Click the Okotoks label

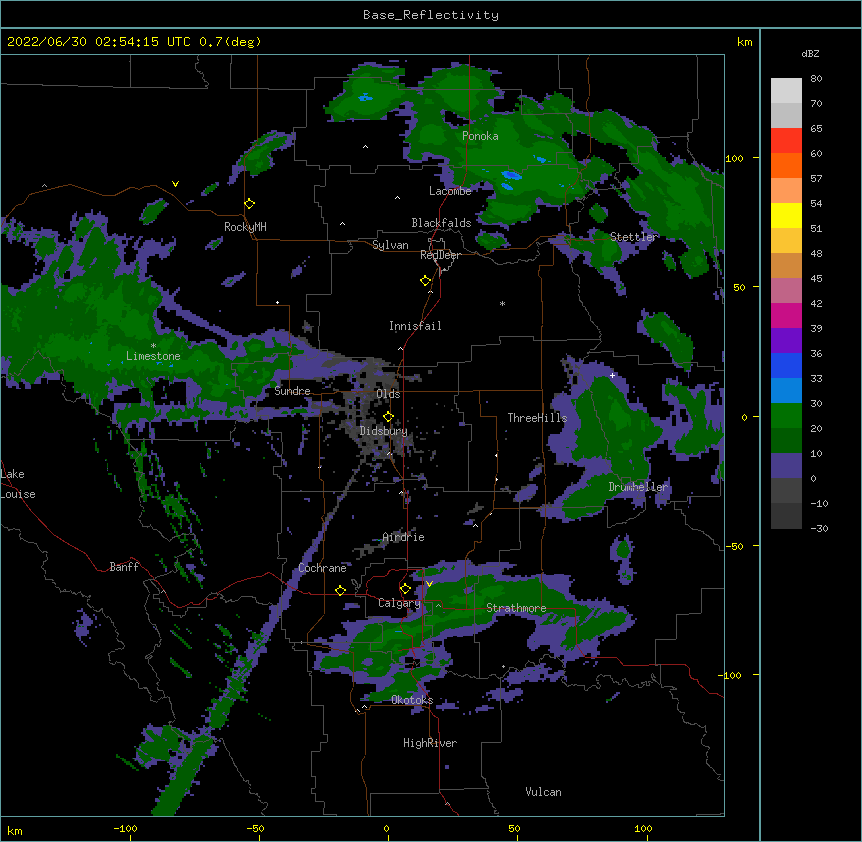pos(412,700)
